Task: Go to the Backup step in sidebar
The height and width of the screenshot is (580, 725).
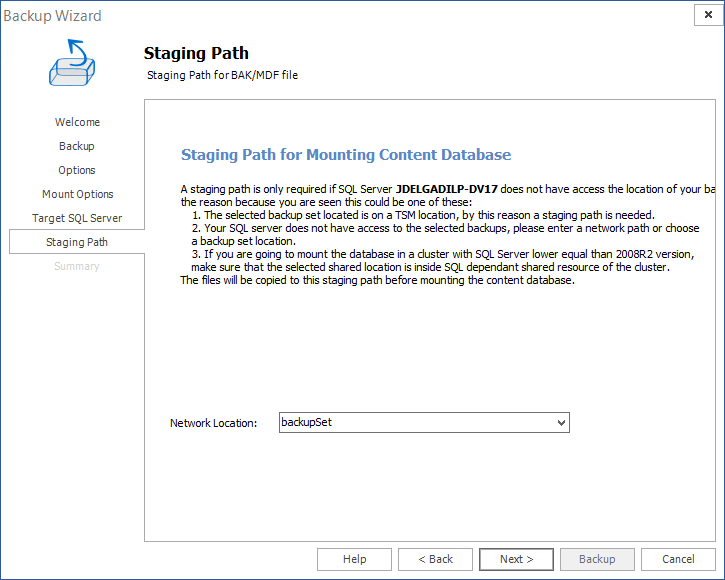Action: (77, 146)
